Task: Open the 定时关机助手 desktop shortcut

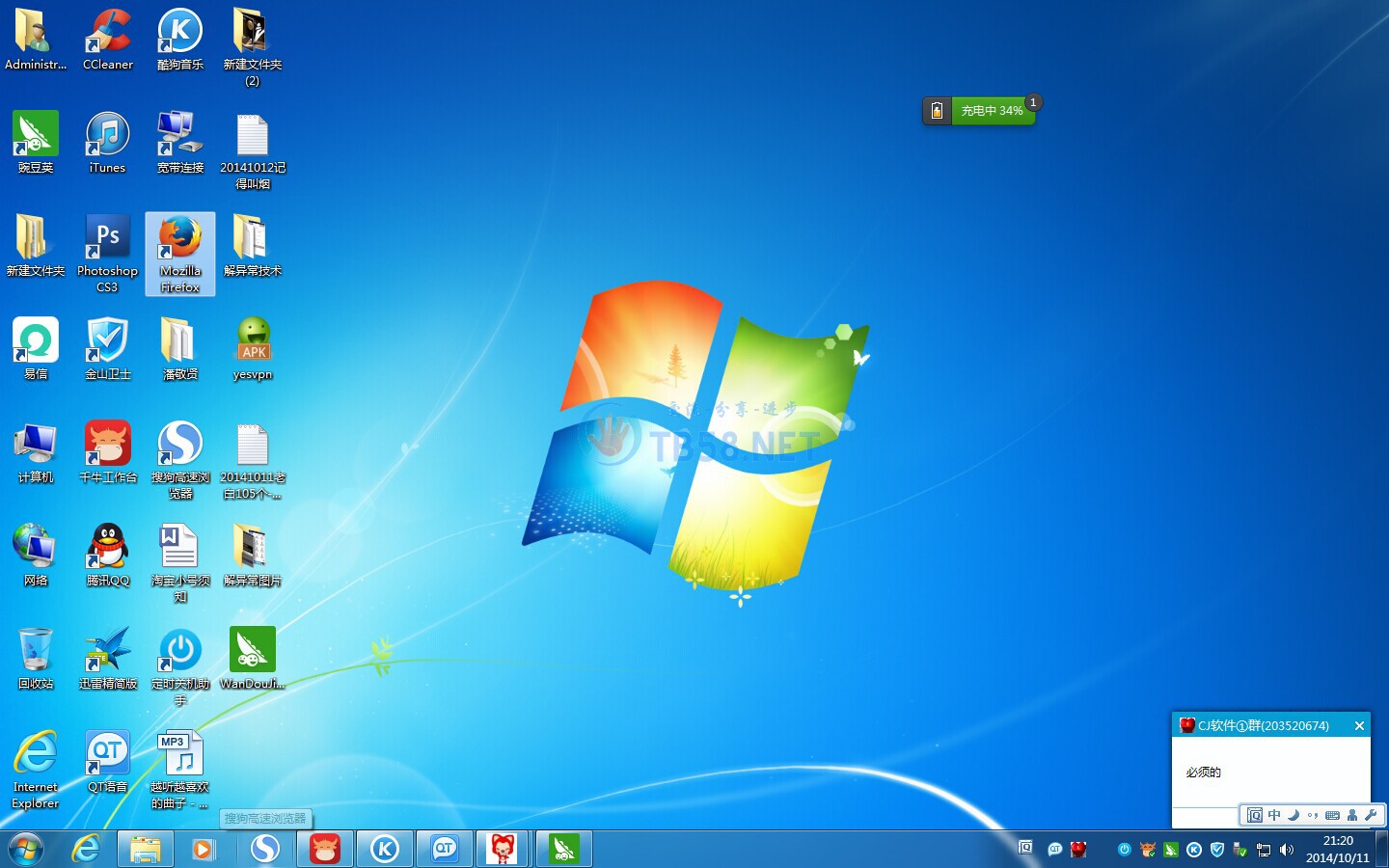Action: [x=180, y=666]
